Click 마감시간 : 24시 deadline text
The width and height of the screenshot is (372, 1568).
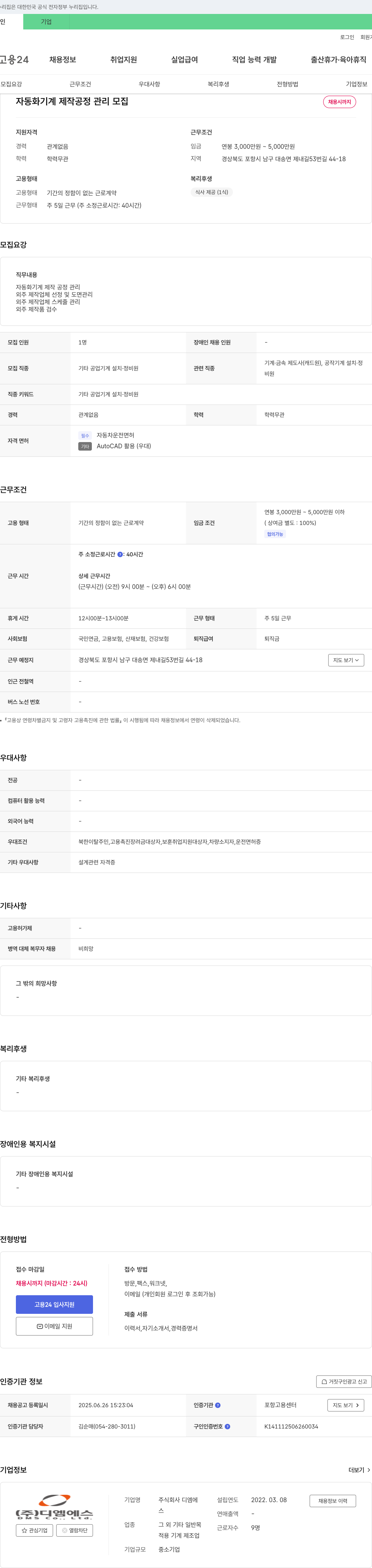pyautogui.click(x=66, y=1283)
